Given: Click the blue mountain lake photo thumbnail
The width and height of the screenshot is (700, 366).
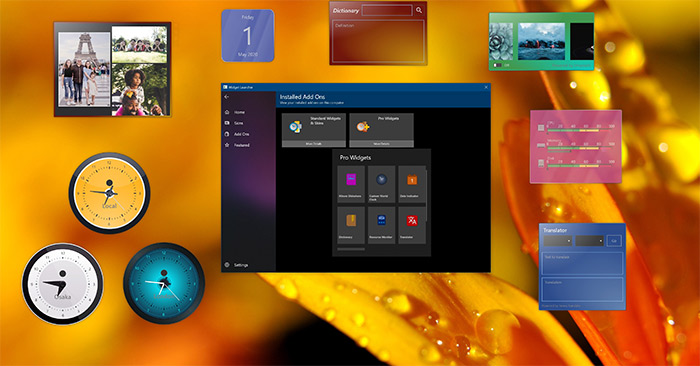Looking at the screenshot, I should coord(541,42).
